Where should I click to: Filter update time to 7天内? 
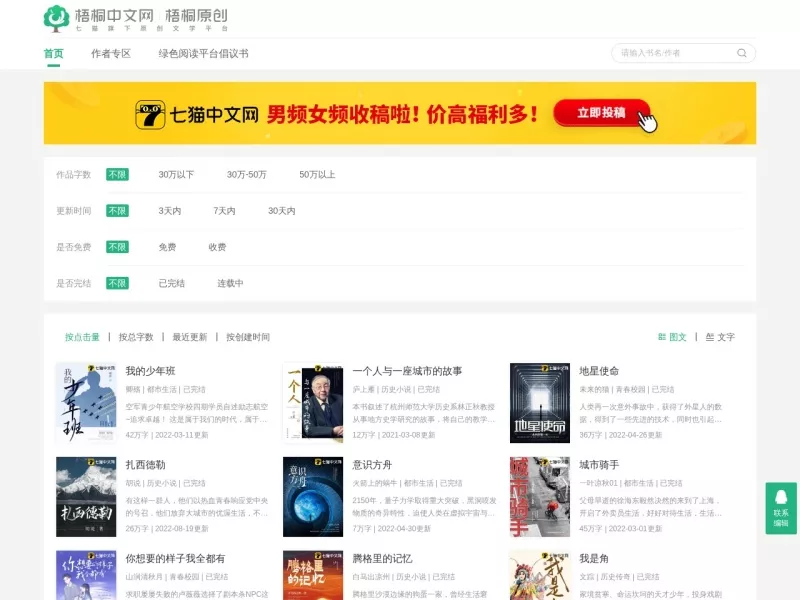(224, 211)
